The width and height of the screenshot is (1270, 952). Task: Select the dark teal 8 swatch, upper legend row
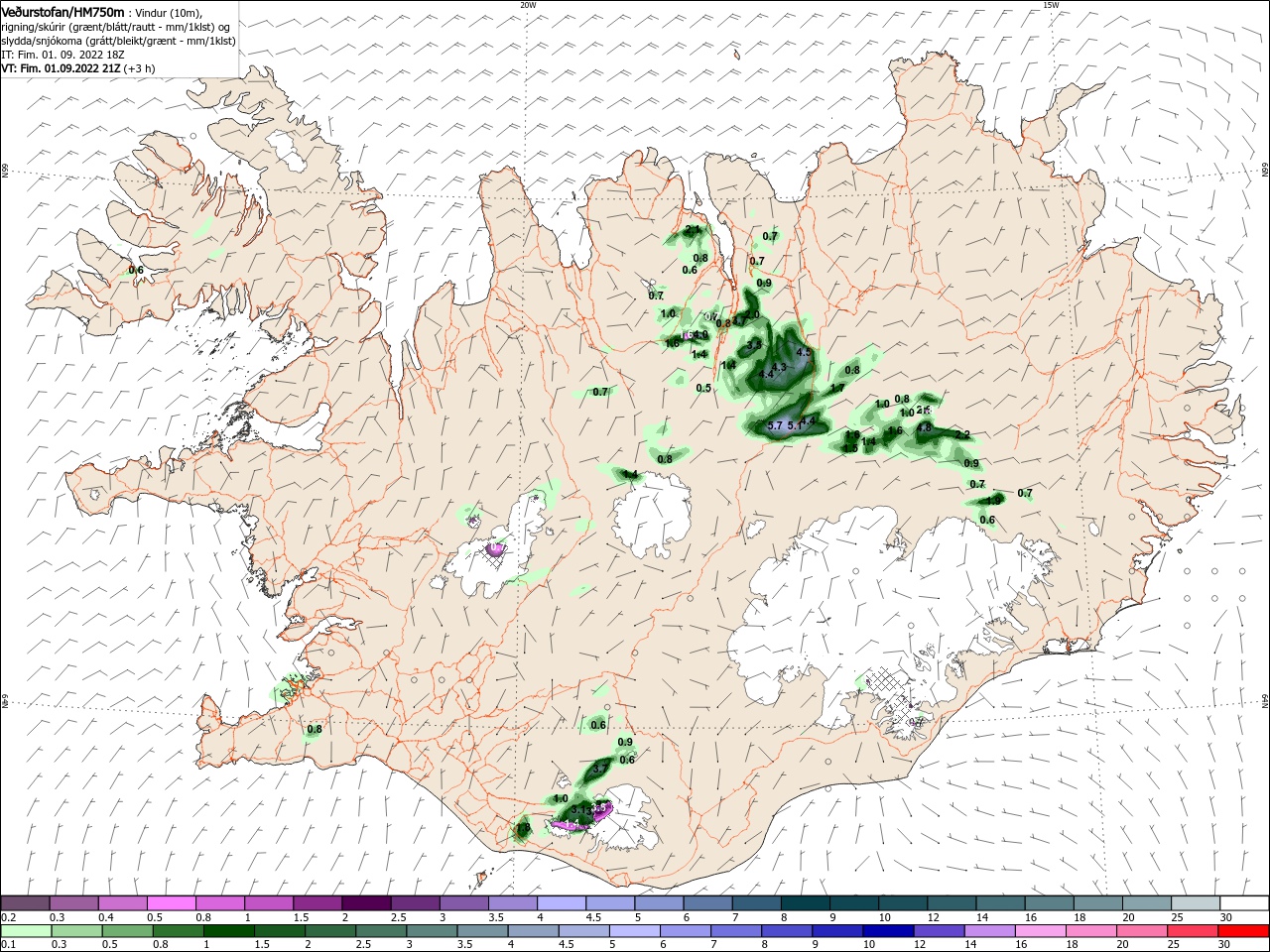pos(805,903)
